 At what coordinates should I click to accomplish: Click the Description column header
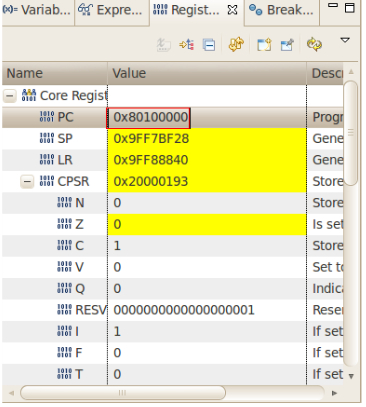[325, 73]
